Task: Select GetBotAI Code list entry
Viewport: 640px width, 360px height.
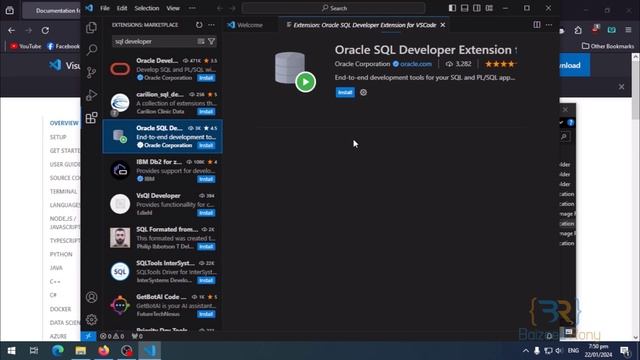Action: [x=162, y=305]
